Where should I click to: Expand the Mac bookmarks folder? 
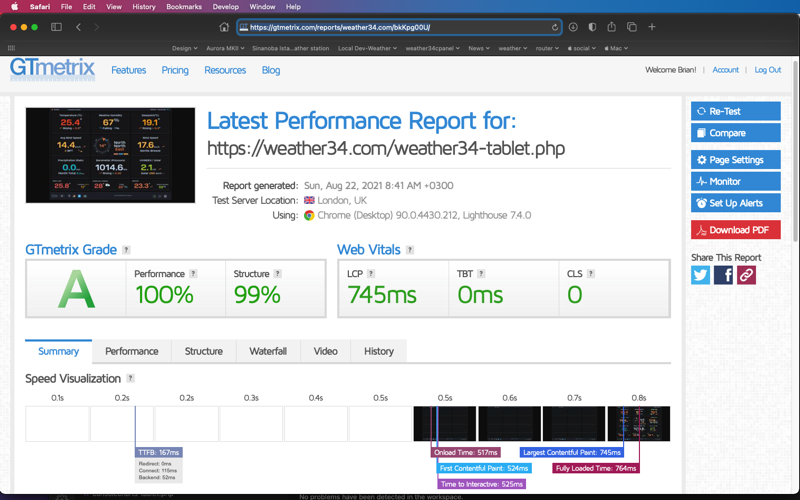pyautogui.click(x=616, y=48)
